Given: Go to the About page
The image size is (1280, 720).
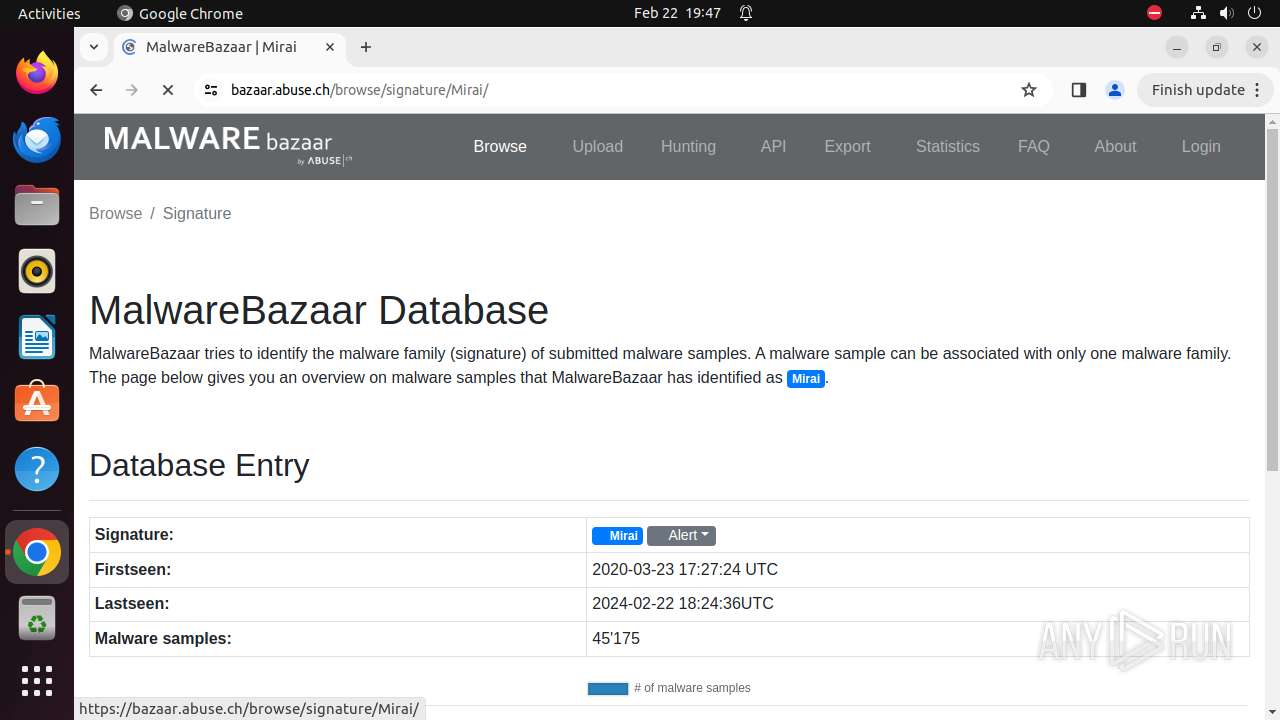Looking at the screenshot, I should click(1115, 146).
